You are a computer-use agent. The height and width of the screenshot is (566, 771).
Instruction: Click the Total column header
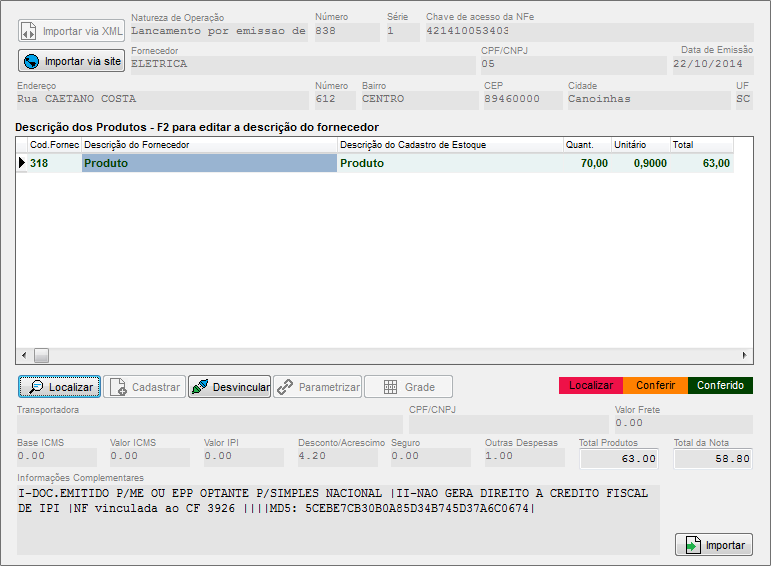point(702,145)
